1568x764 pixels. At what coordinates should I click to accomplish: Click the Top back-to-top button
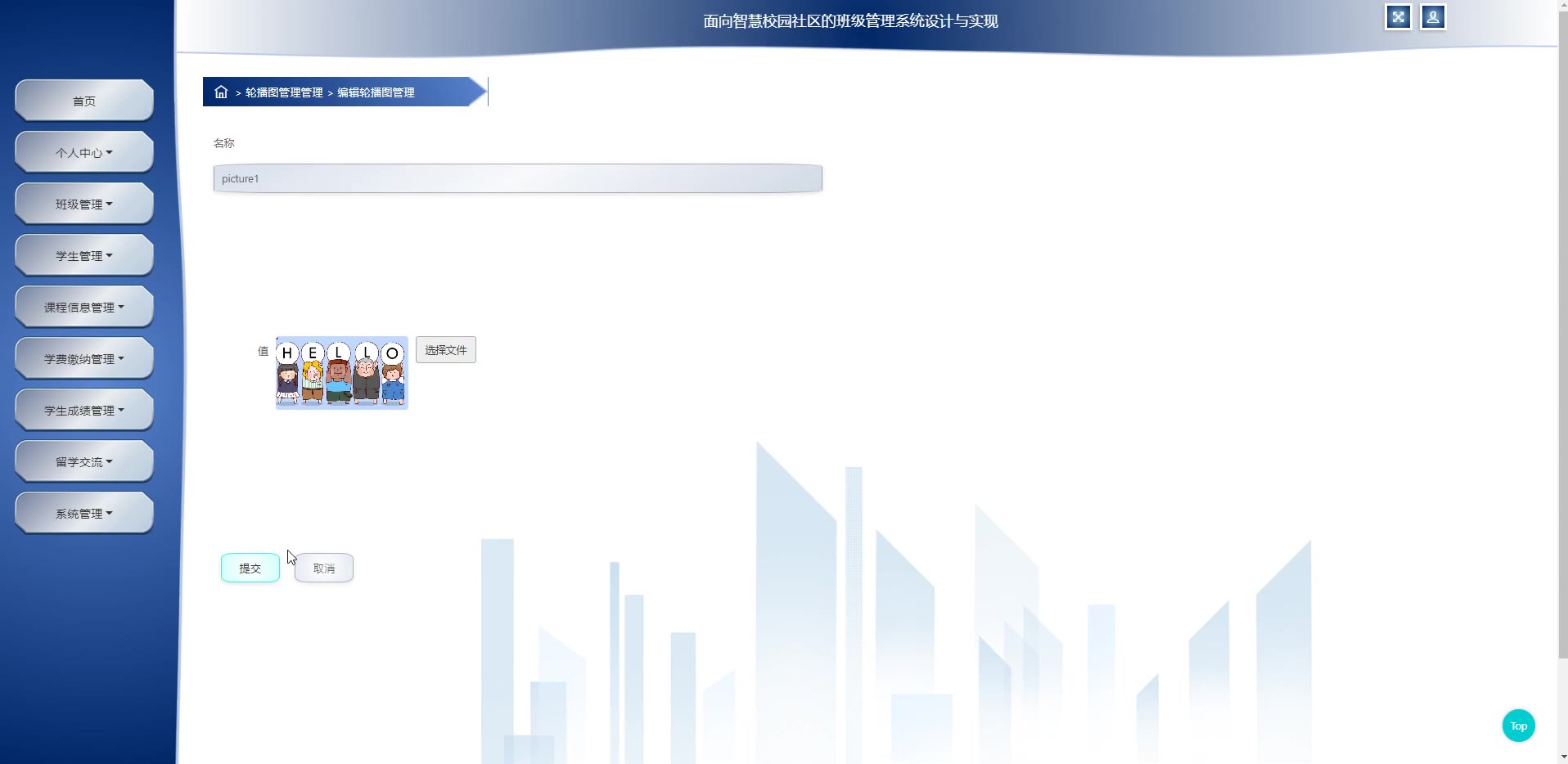pos(1519,726)
